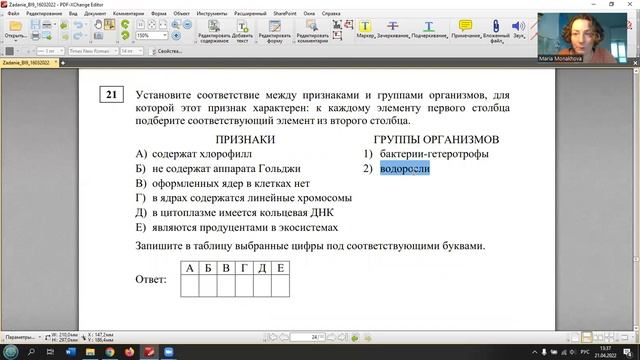
Task: Open the Инструменты menu
Action: (212, 13)
